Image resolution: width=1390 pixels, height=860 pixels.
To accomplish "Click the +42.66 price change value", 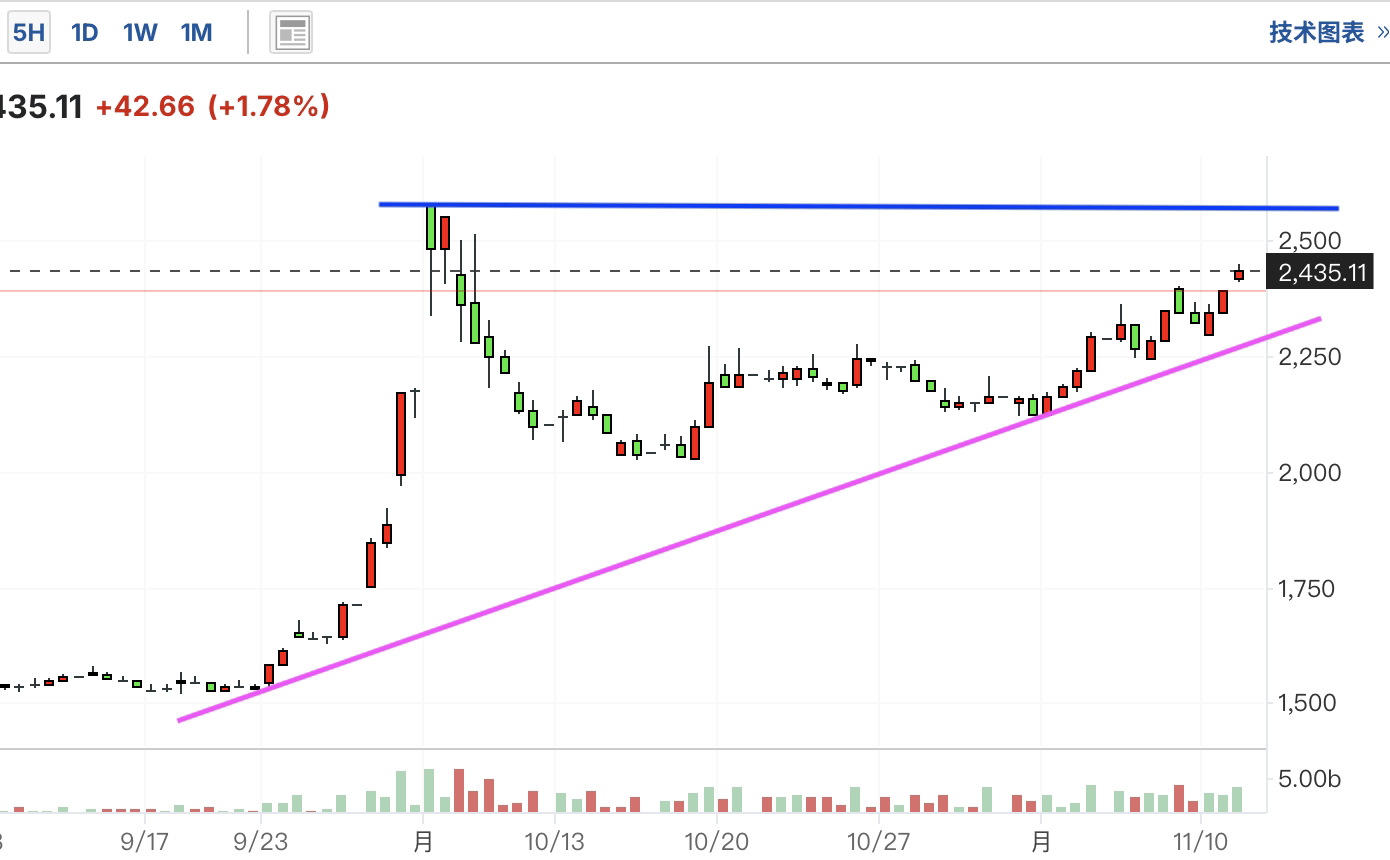I will pos(145,106).
